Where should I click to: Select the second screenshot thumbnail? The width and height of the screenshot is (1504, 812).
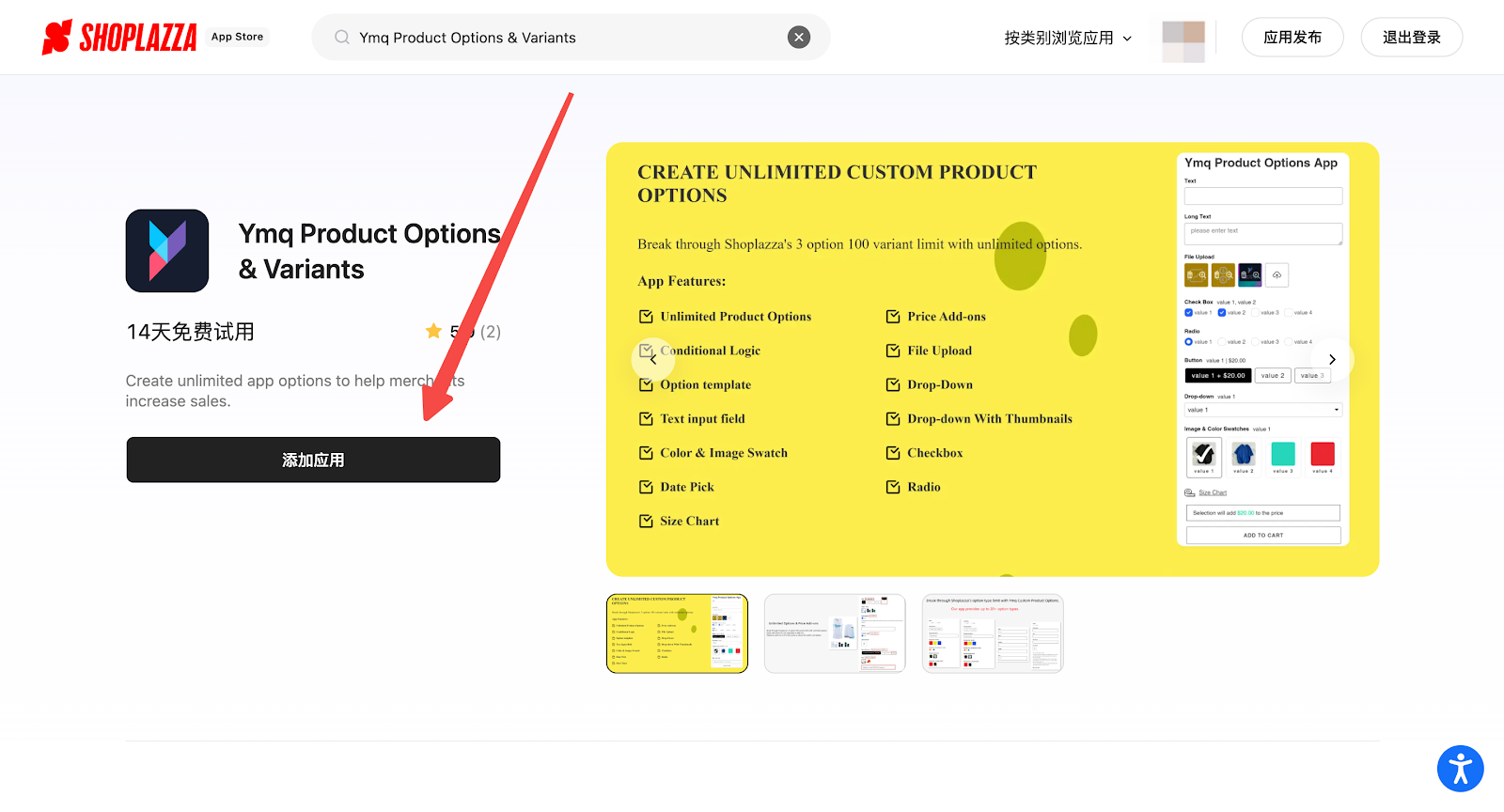pyautogui.click(x=835, y=633)
